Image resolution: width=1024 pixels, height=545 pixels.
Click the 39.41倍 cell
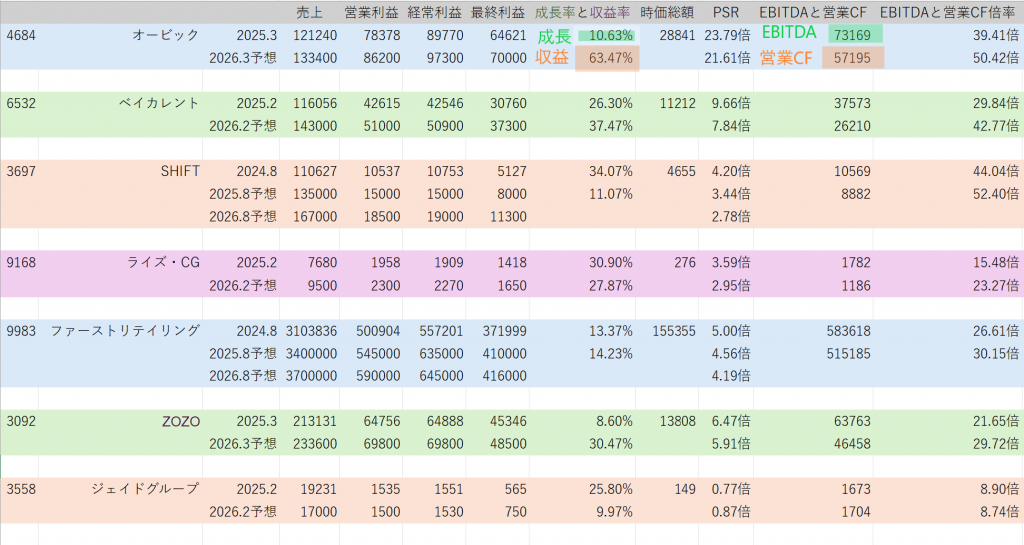pyautogui.click(x=995, y=35)
